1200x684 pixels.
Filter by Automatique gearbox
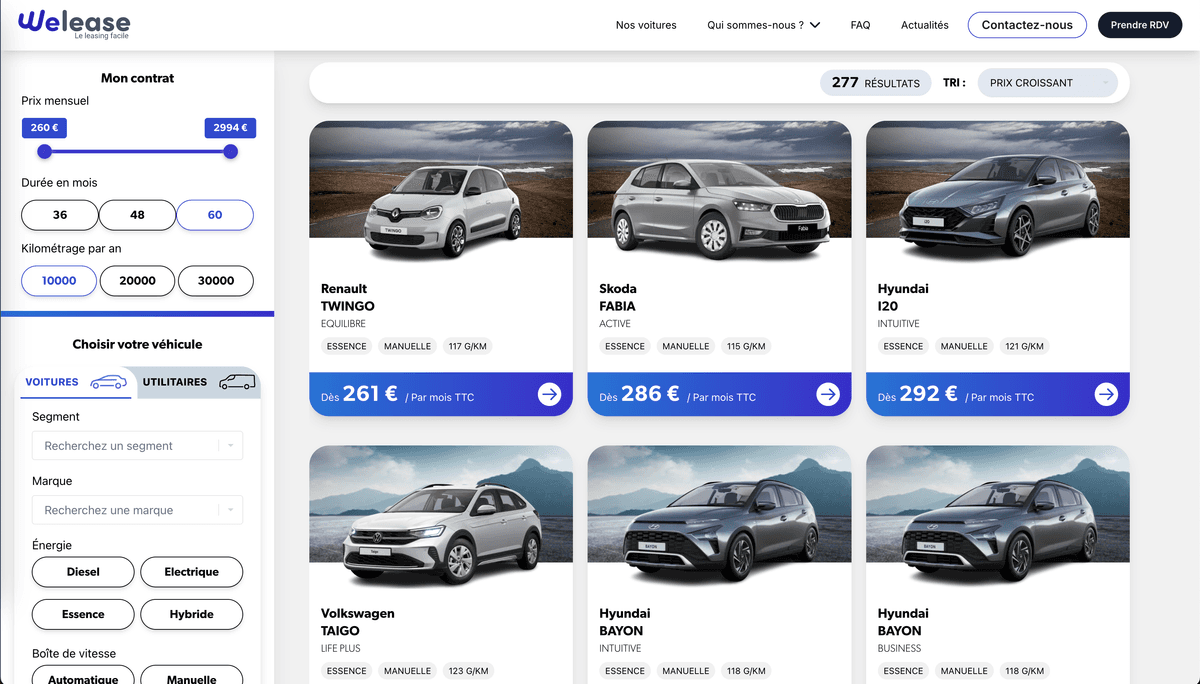[83, 677]
